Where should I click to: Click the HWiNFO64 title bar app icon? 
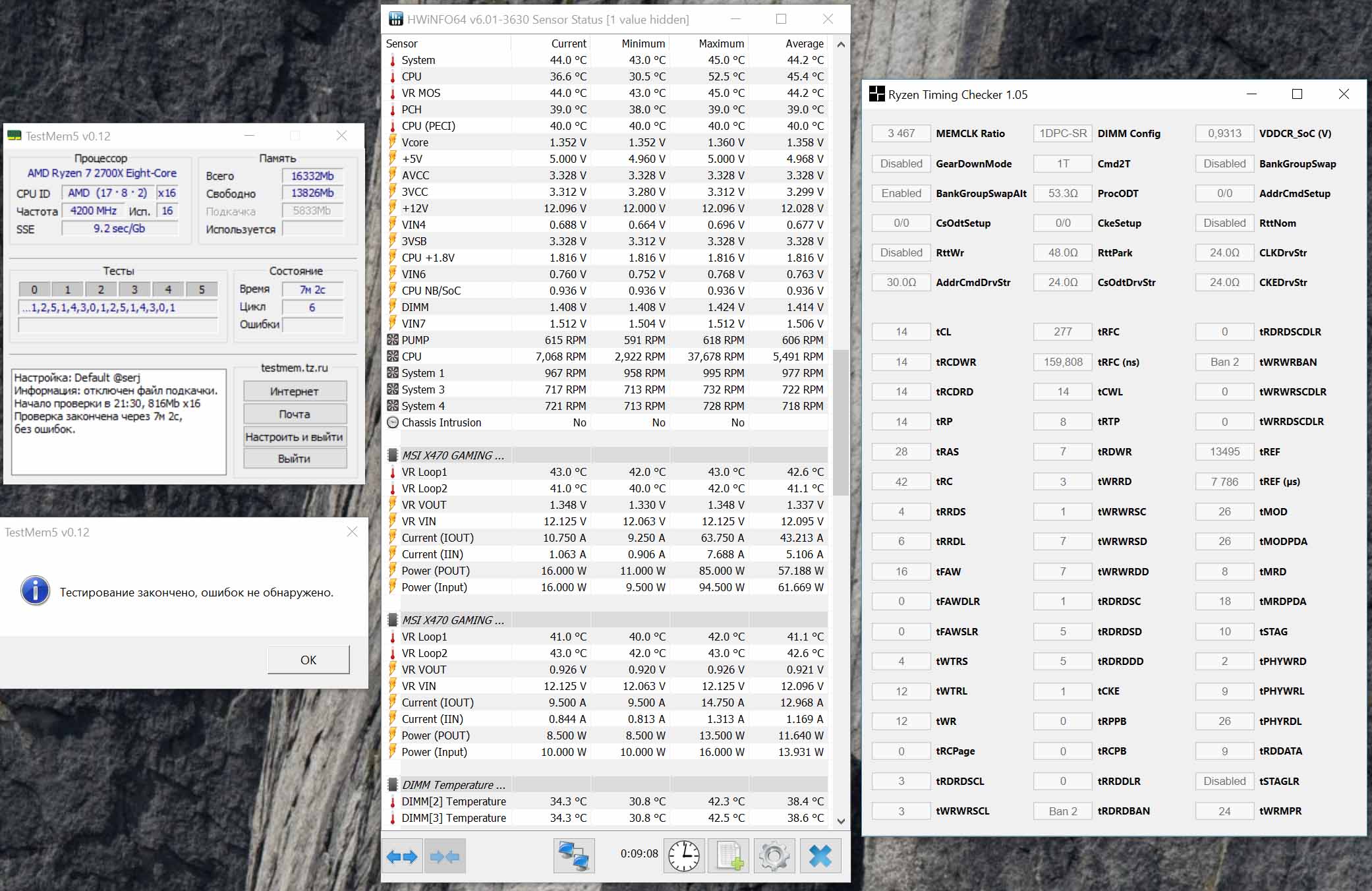[395, 19]
